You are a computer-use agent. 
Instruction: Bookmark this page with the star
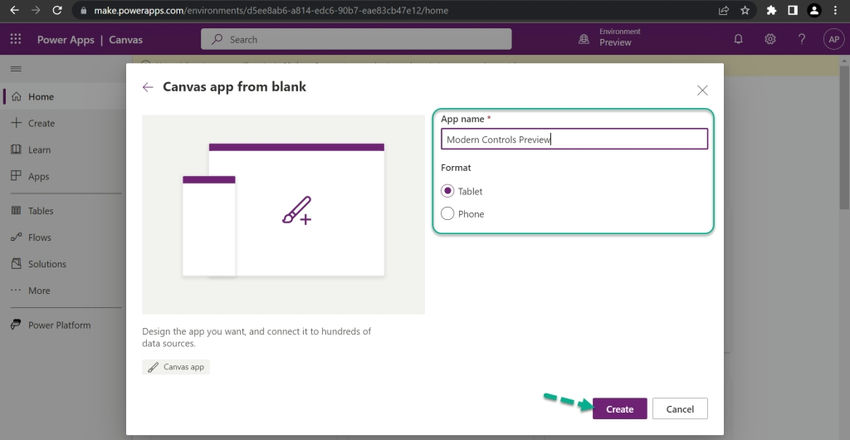point(745,10)
